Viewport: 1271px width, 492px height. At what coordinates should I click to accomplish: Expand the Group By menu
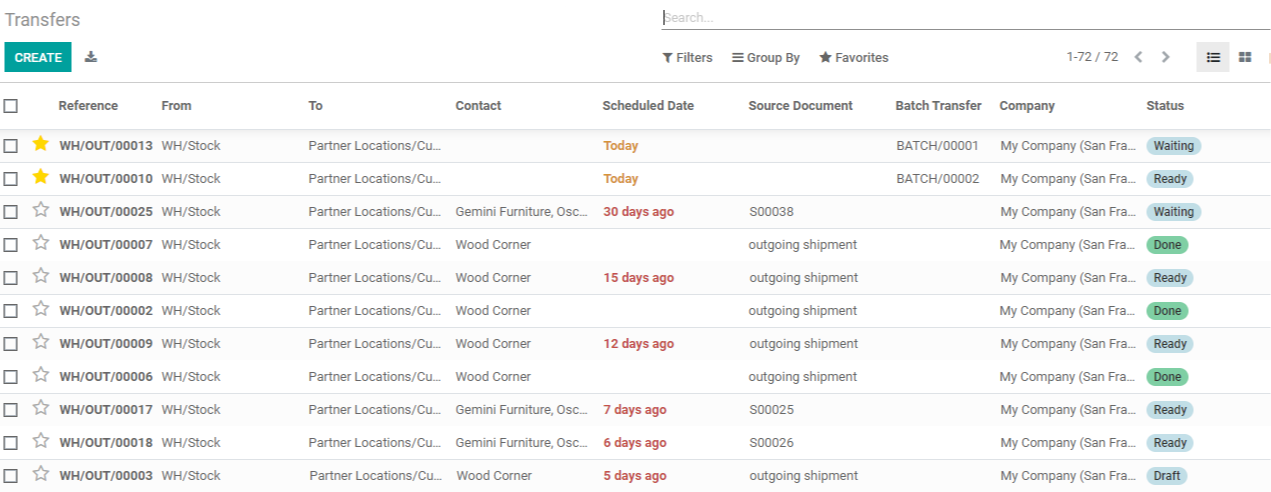coord(766,58)
